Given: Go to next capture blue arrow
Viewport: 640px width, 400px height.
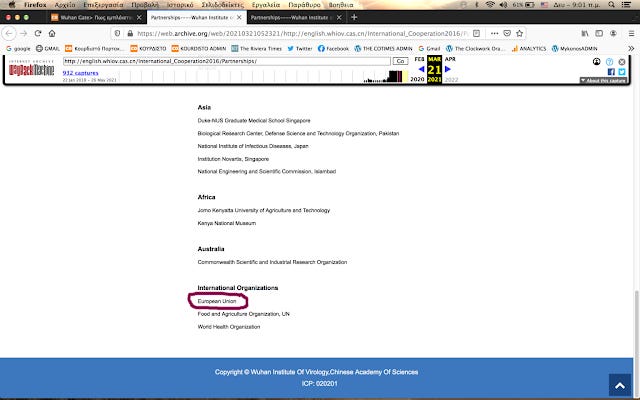Looking at the screenshot, I should coord(447,69).
